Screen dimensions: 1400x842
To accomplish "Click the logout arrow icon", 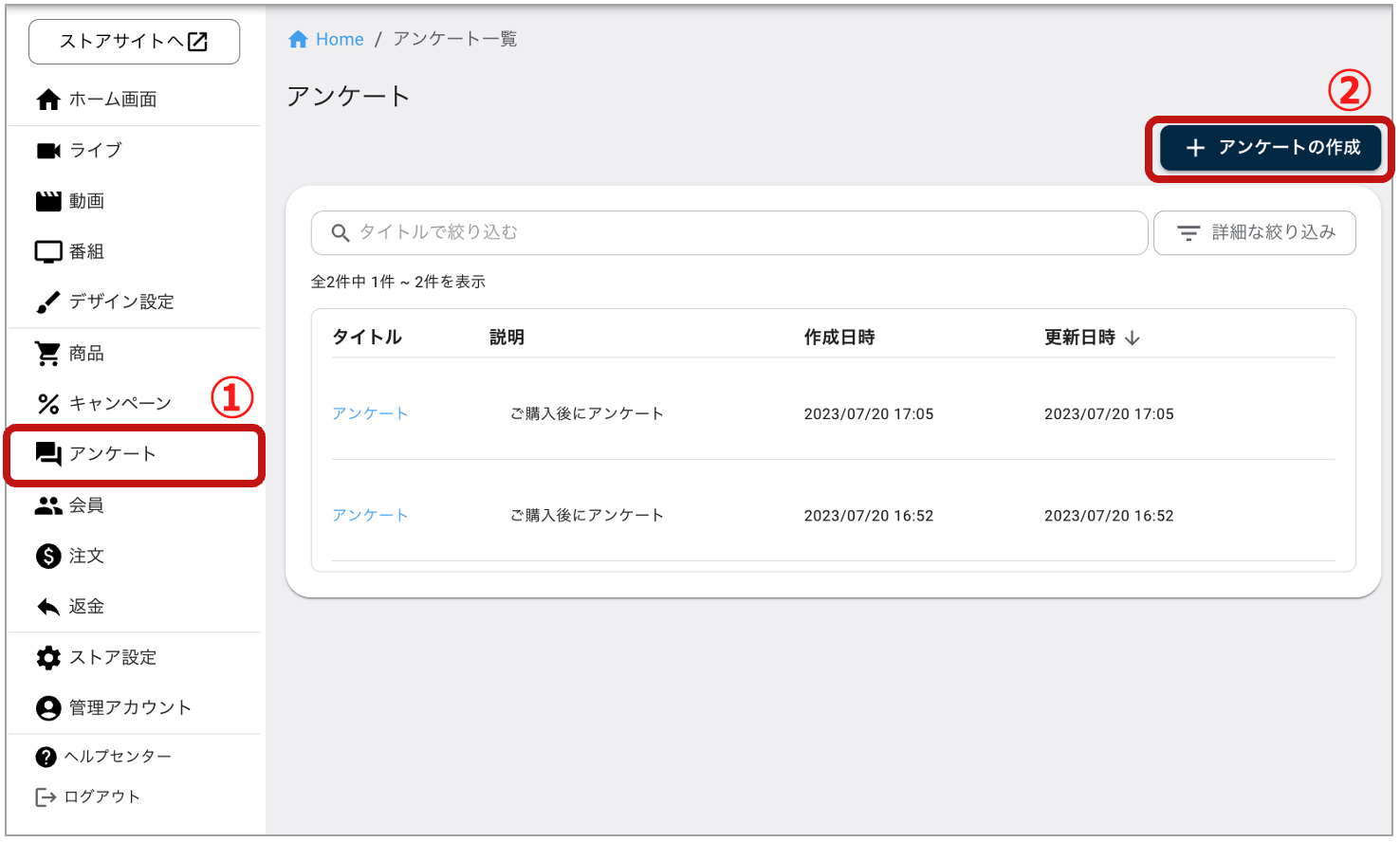I will click(x=46, y=797).
